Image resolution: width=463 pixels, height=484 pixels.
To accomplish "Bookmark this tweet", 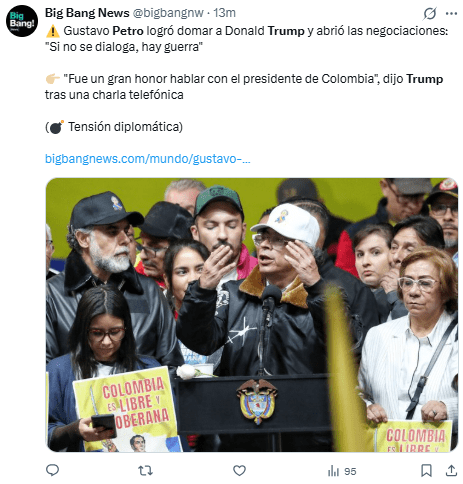I will click(426, 471).
